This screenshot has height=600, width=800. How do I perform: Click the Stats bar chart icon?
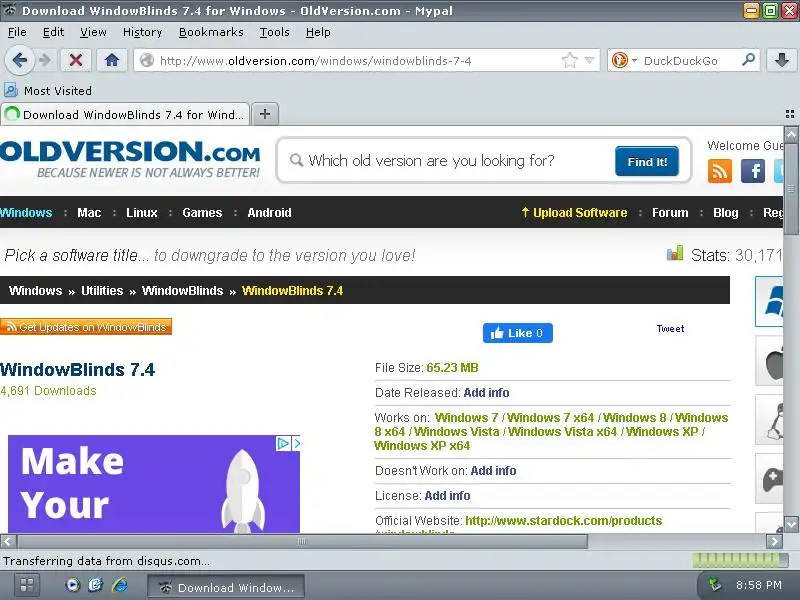coord(674,253)
